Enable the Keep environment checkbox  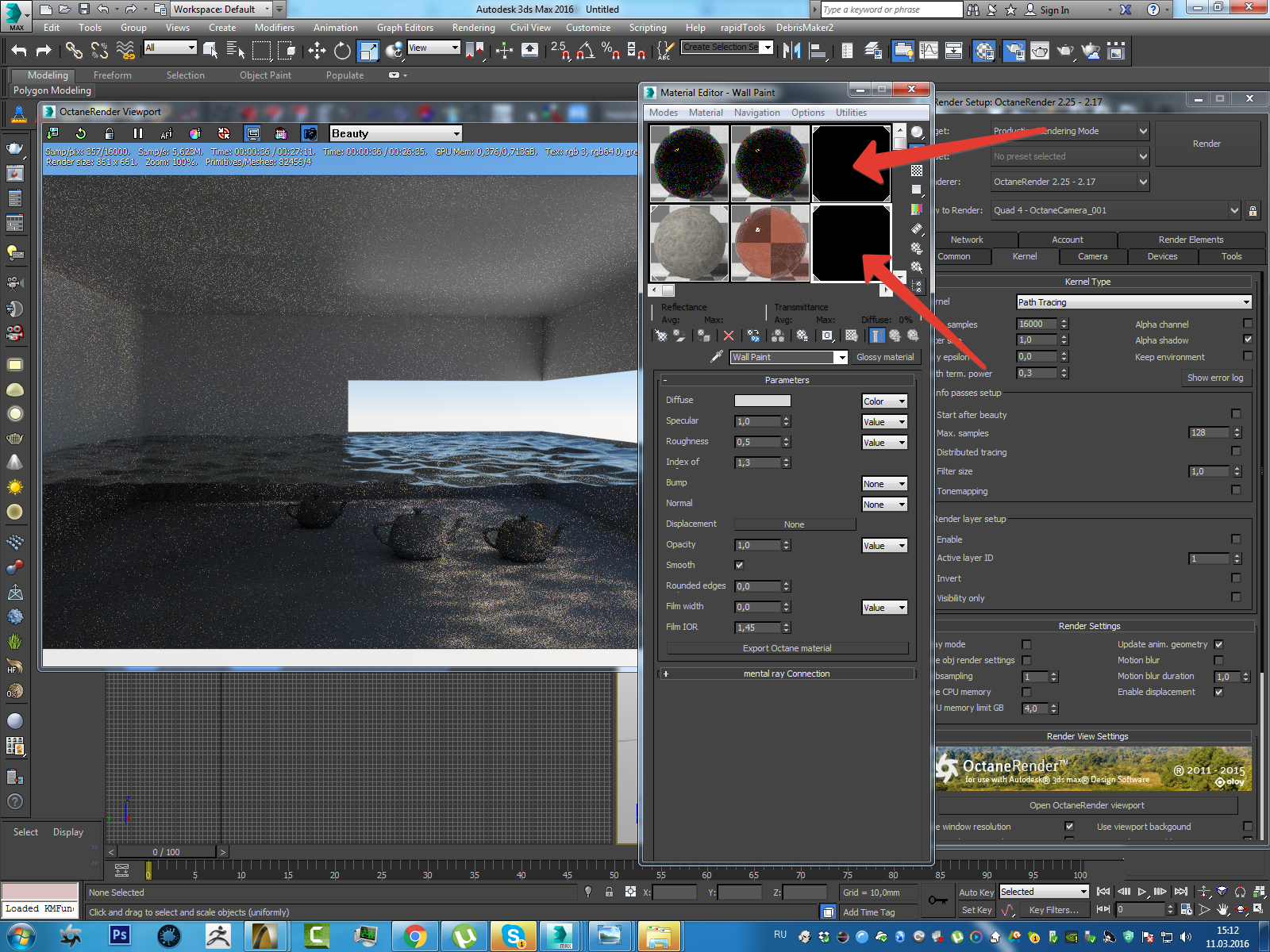[x=1248, y=356]
